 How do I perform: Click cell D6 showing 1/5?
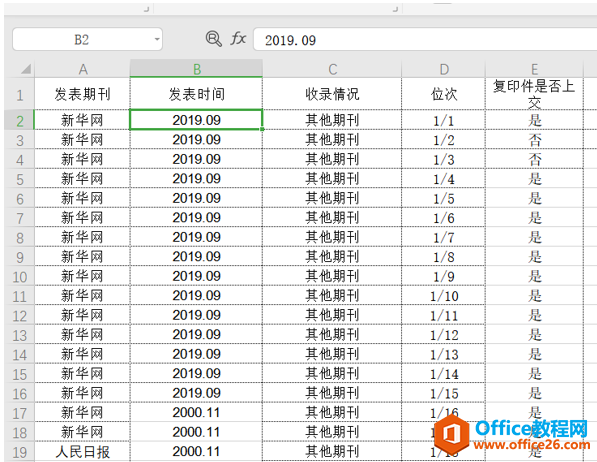tap(444, 198)
